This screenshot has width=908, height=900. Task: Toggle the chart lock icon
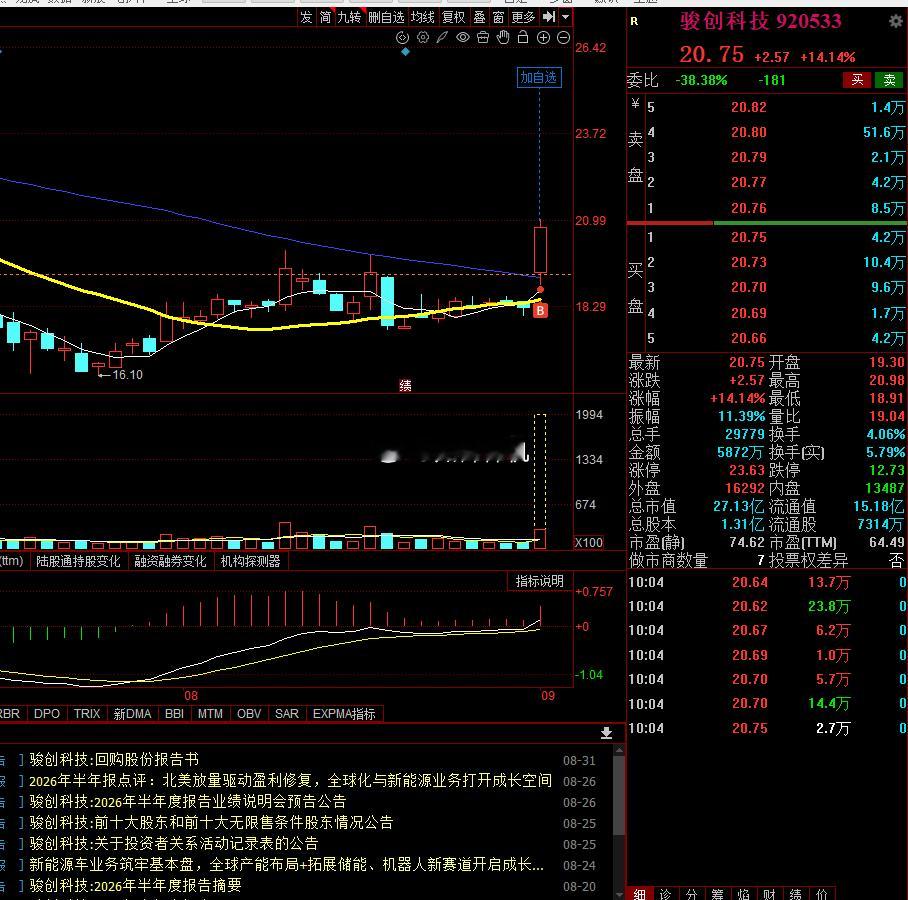[x=523, y=38]
